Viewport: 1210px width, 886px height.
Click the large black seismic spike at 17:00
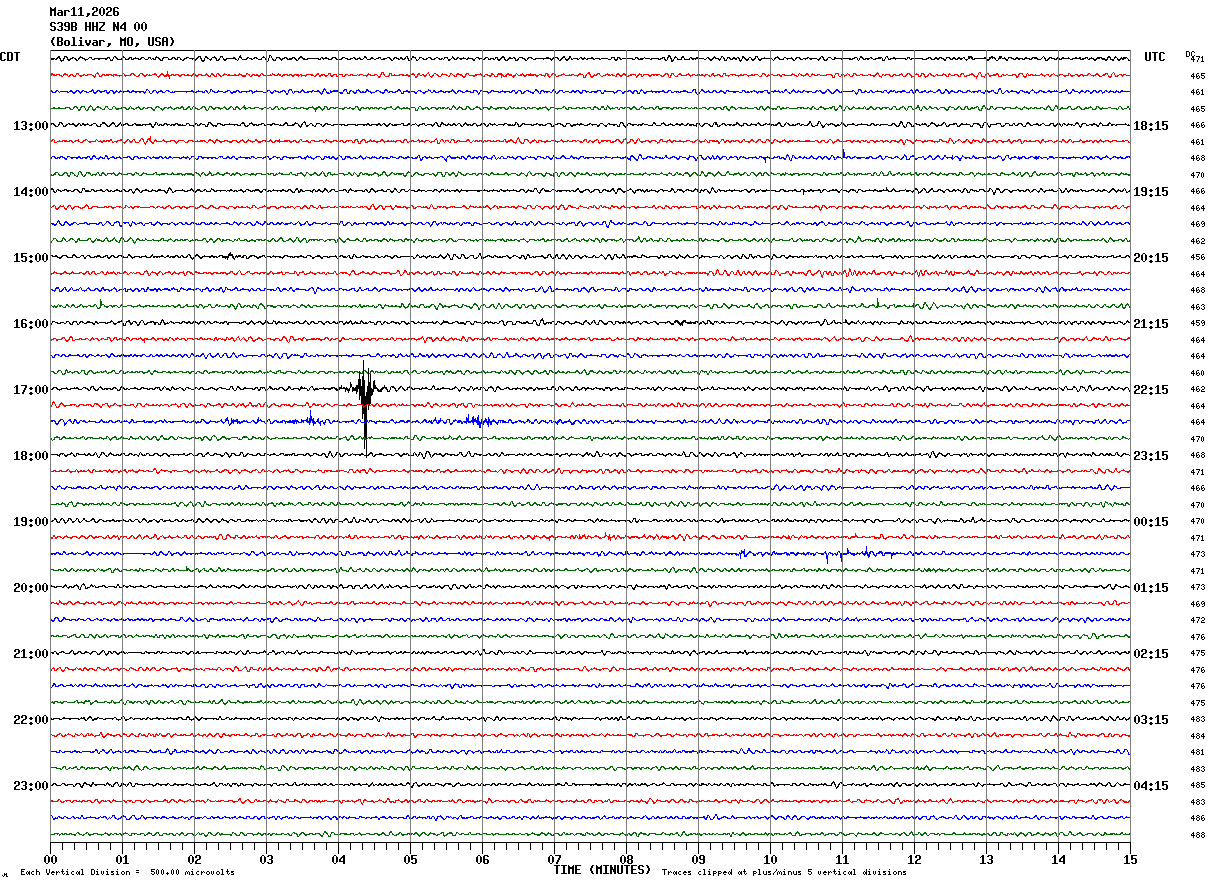(365, 400)
